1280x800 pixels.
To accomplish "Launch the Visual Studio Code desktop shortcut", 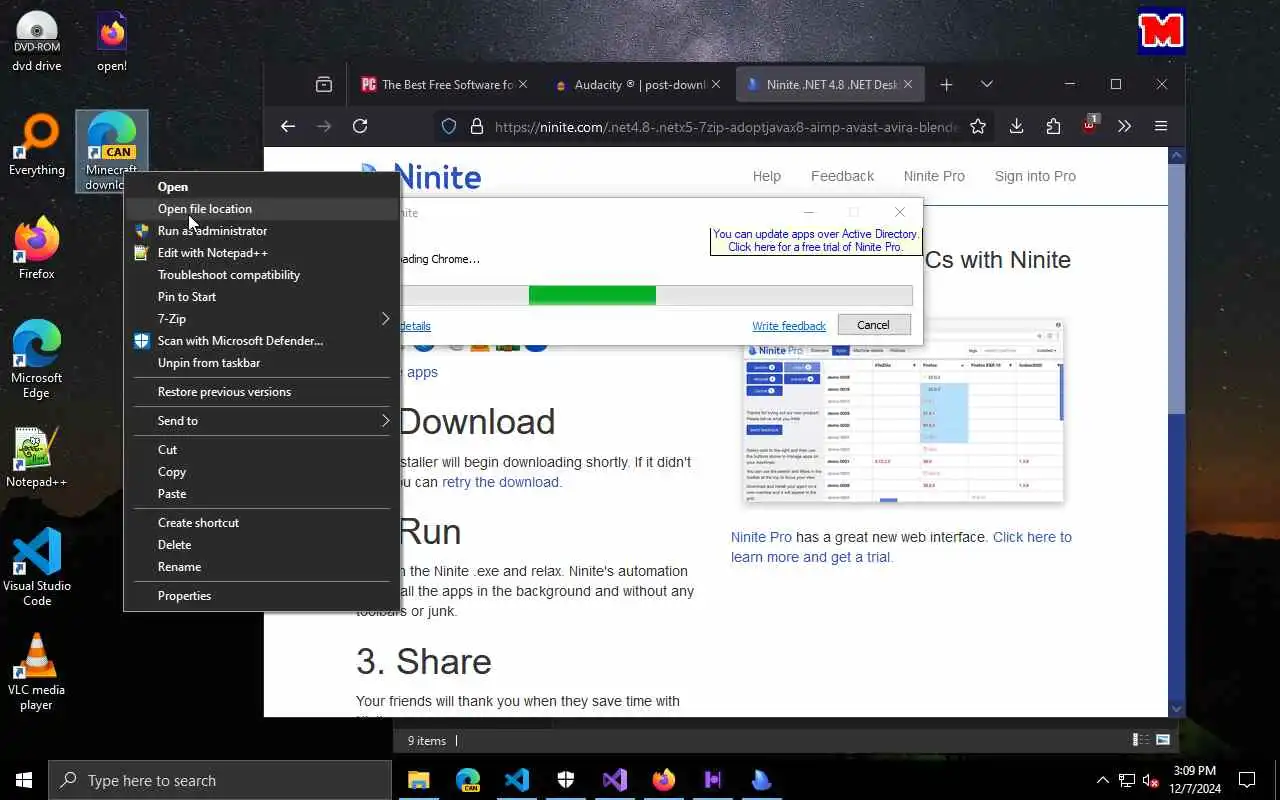I will 37,568.
